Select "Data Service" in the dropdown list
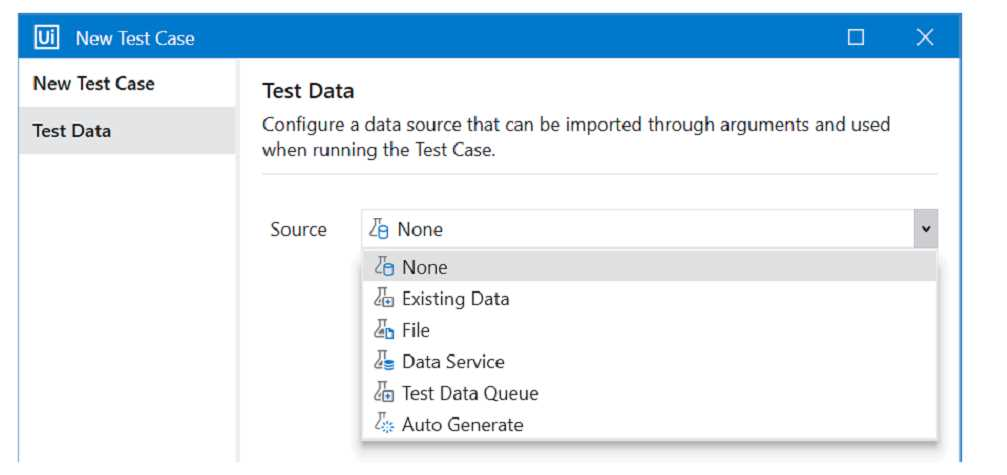Viewport: 1007px width, 475px height. click(x=453, y=362)
